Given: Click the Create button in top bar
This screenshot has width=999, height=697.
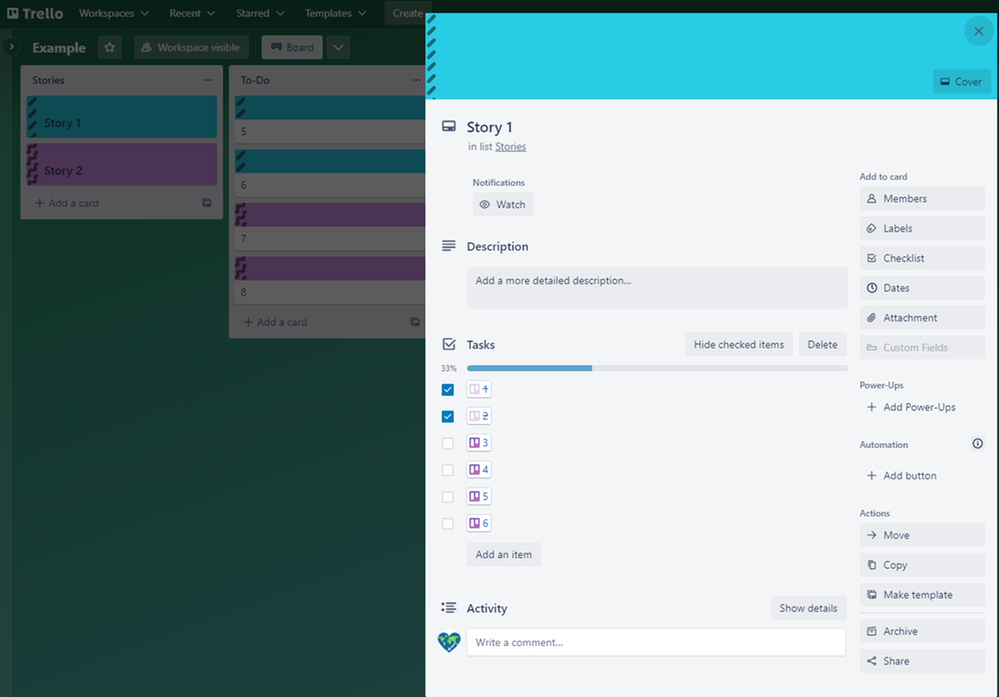Looking at the screenshot, I should click(408, 13).
